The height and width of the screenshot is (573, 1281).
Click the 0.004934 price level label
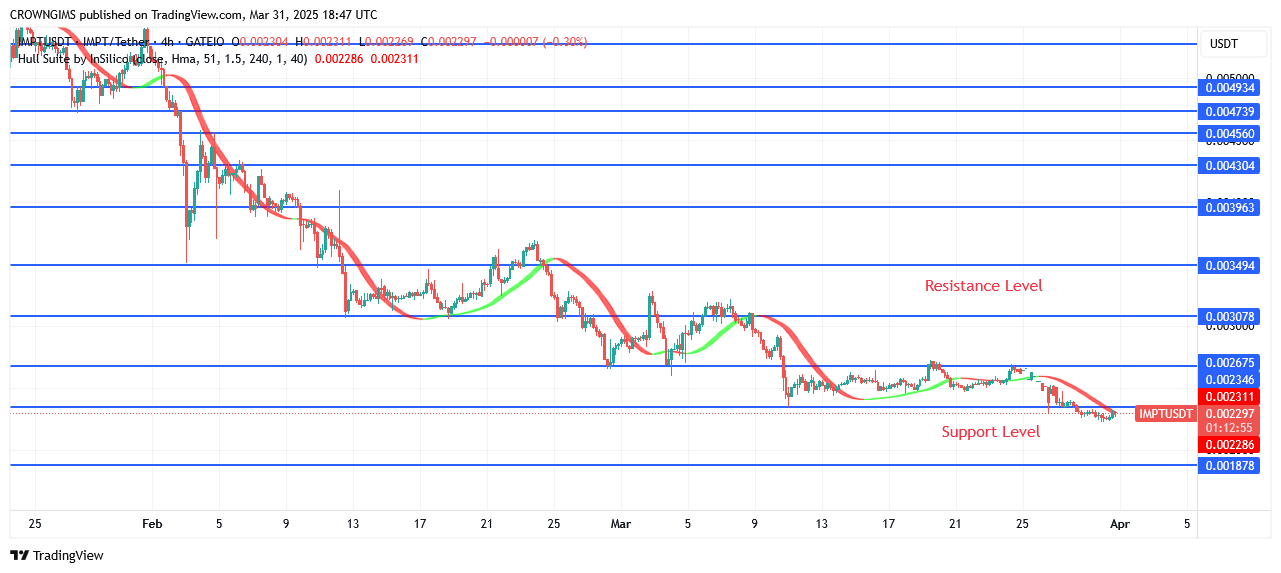click(1230, 88)
